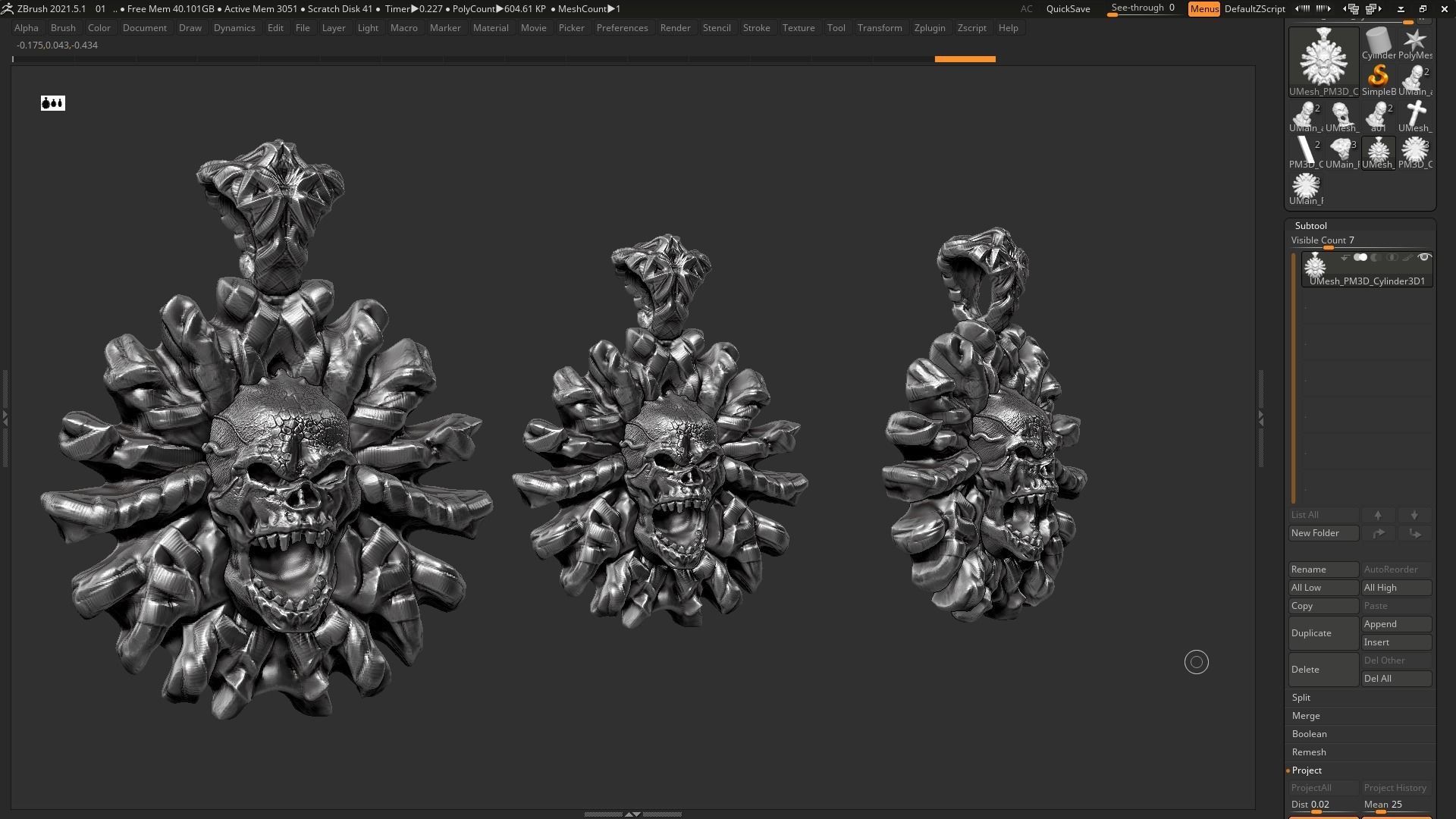Move selected subtool down with arrow
The width and height of the screenshot is (1456, 819).
click(x=1414, y=515)
